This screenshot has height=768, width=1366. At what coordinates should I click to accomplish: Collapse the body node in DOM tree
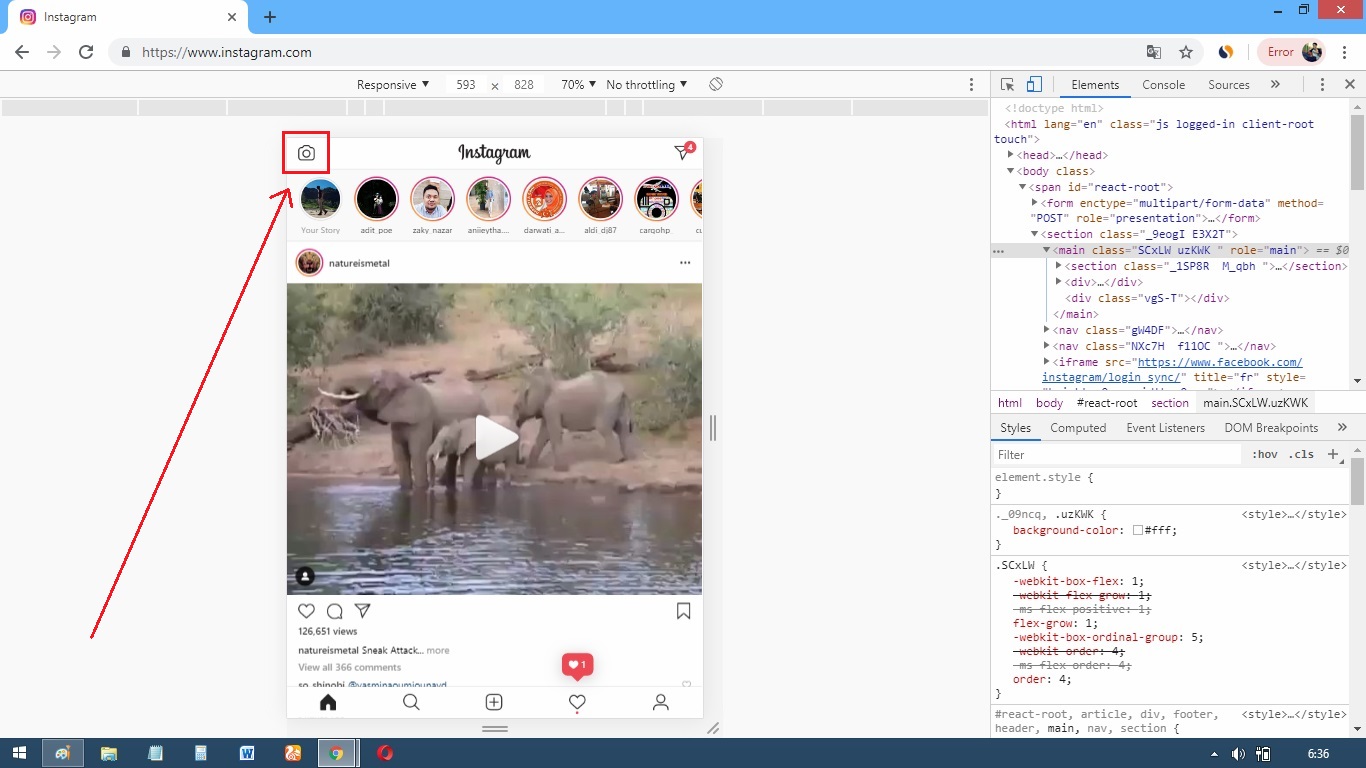1011,171
